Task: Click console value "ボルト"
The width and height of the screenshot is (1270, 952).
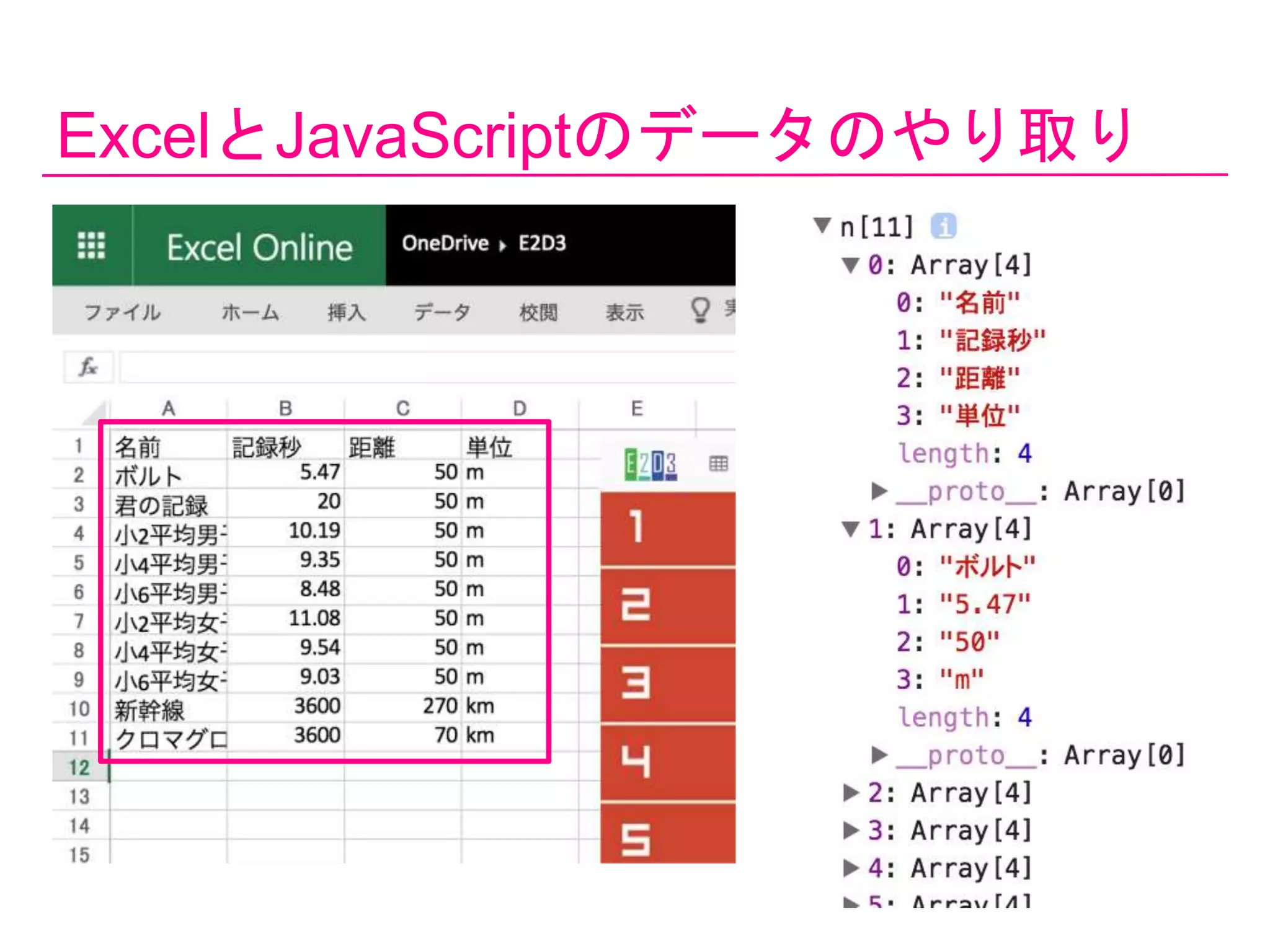Action: [x=987, y=566]
